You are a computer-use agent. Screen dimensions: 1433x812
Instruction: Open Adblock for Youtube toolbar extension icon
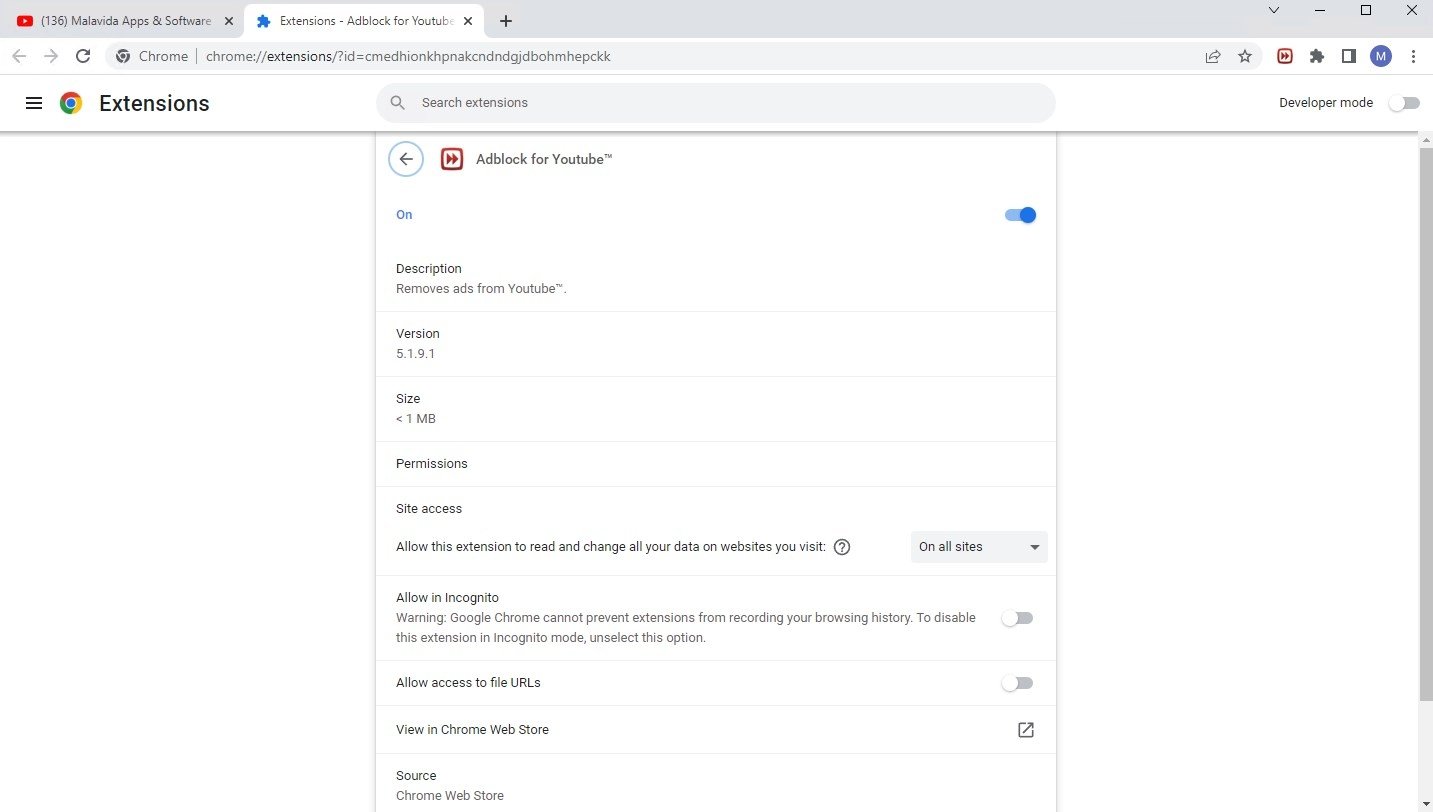tap(1285, 56)
